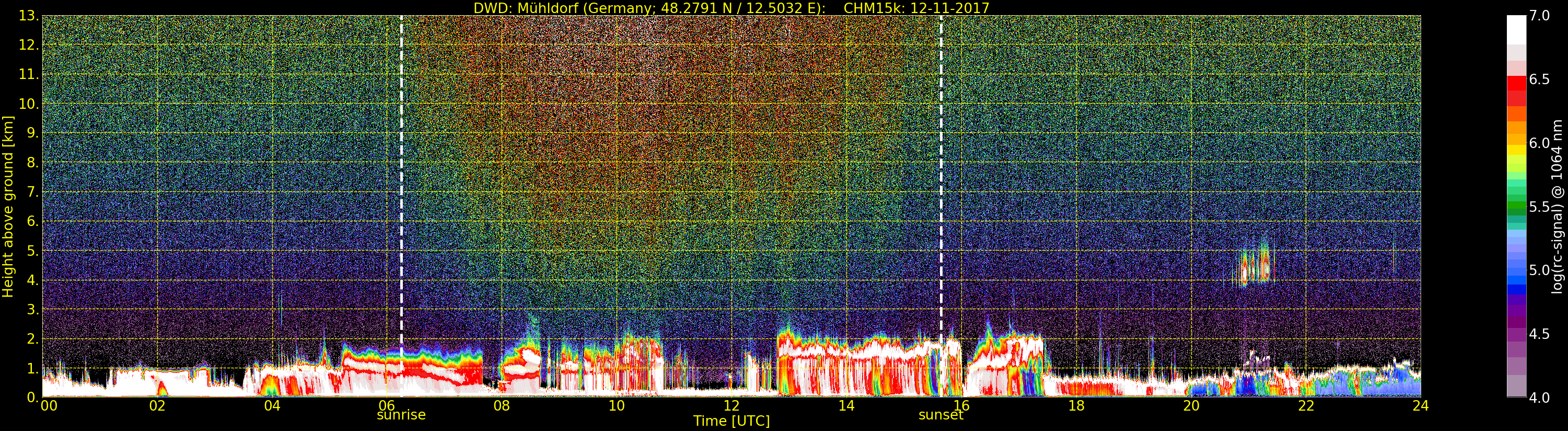
Task: Click the colorbar tick label '4.5'
Action: point(1539,334)
